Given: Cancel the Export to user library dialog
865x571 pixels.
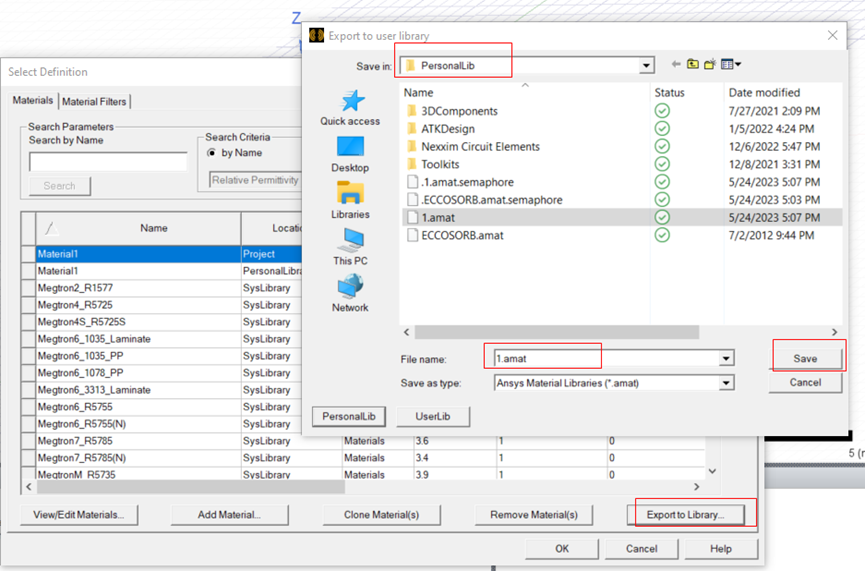Looking at the screenshot, I should 805,382.
